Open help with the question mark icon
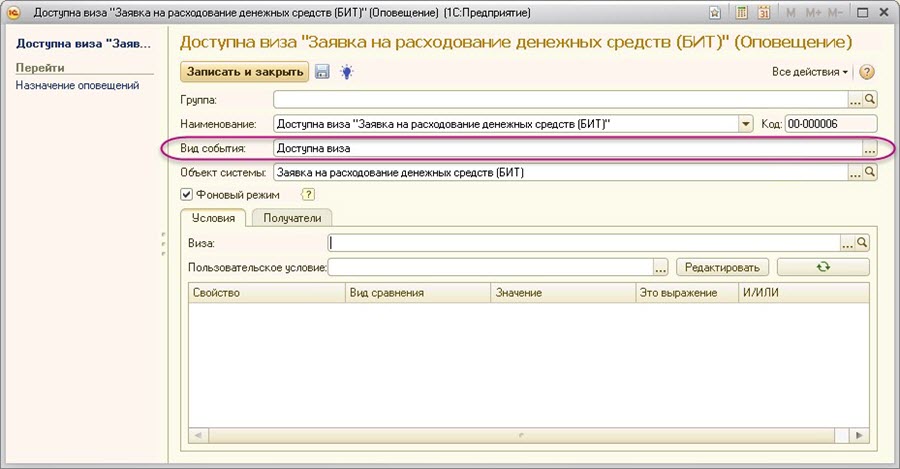The image size is (900, 469). point(867,72)
